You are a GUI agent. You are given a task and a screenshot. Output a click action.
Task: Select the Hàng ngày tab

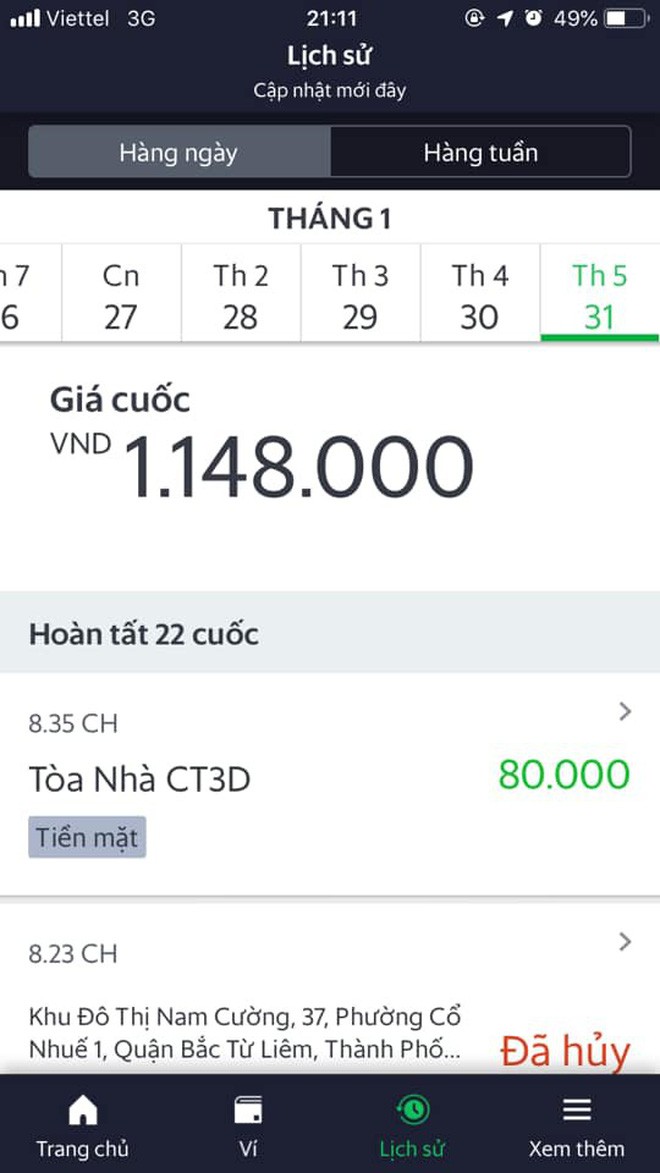pyautogui.click(x=178, y=152)
